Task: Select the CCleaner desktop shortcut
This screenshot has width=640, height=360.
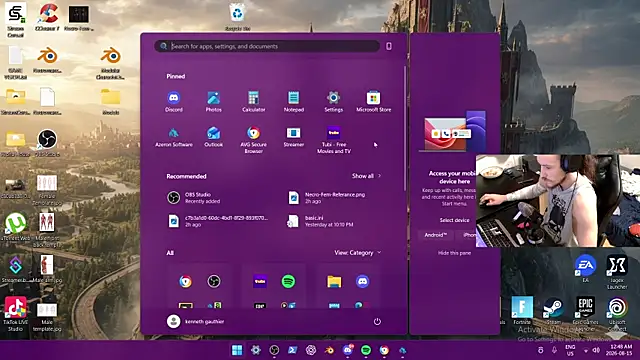Action: [x=47, y=17]
